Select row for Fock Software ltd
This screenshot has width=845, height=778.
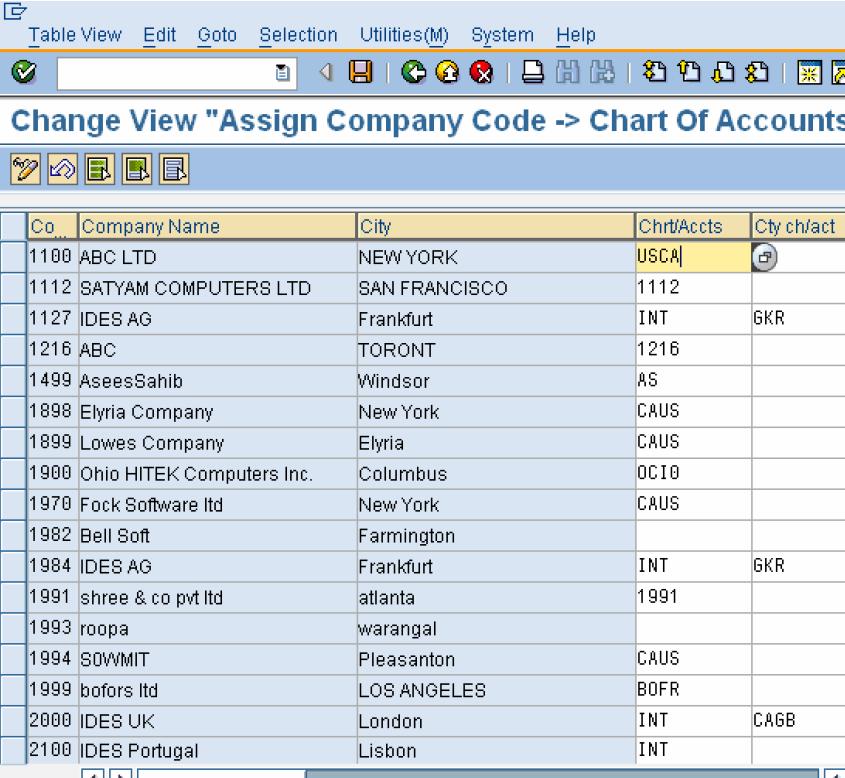13,504
